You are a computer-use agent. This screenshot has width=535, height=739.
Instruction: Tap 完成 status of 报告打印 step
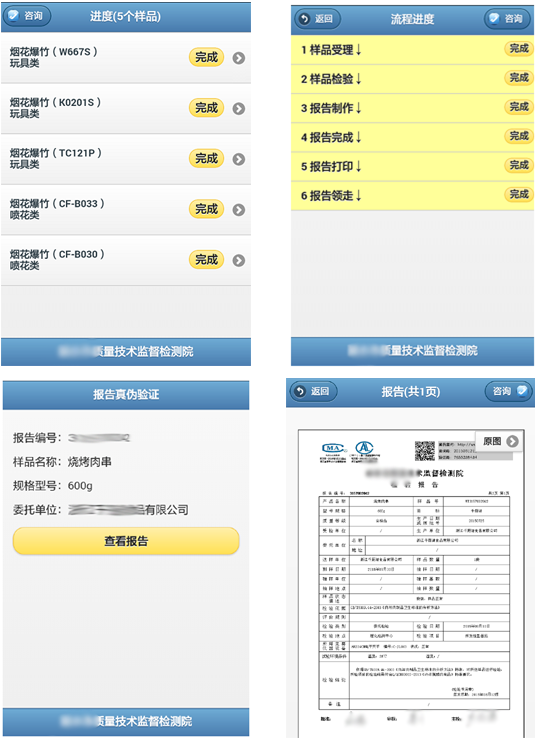click(x=519, y=165)
